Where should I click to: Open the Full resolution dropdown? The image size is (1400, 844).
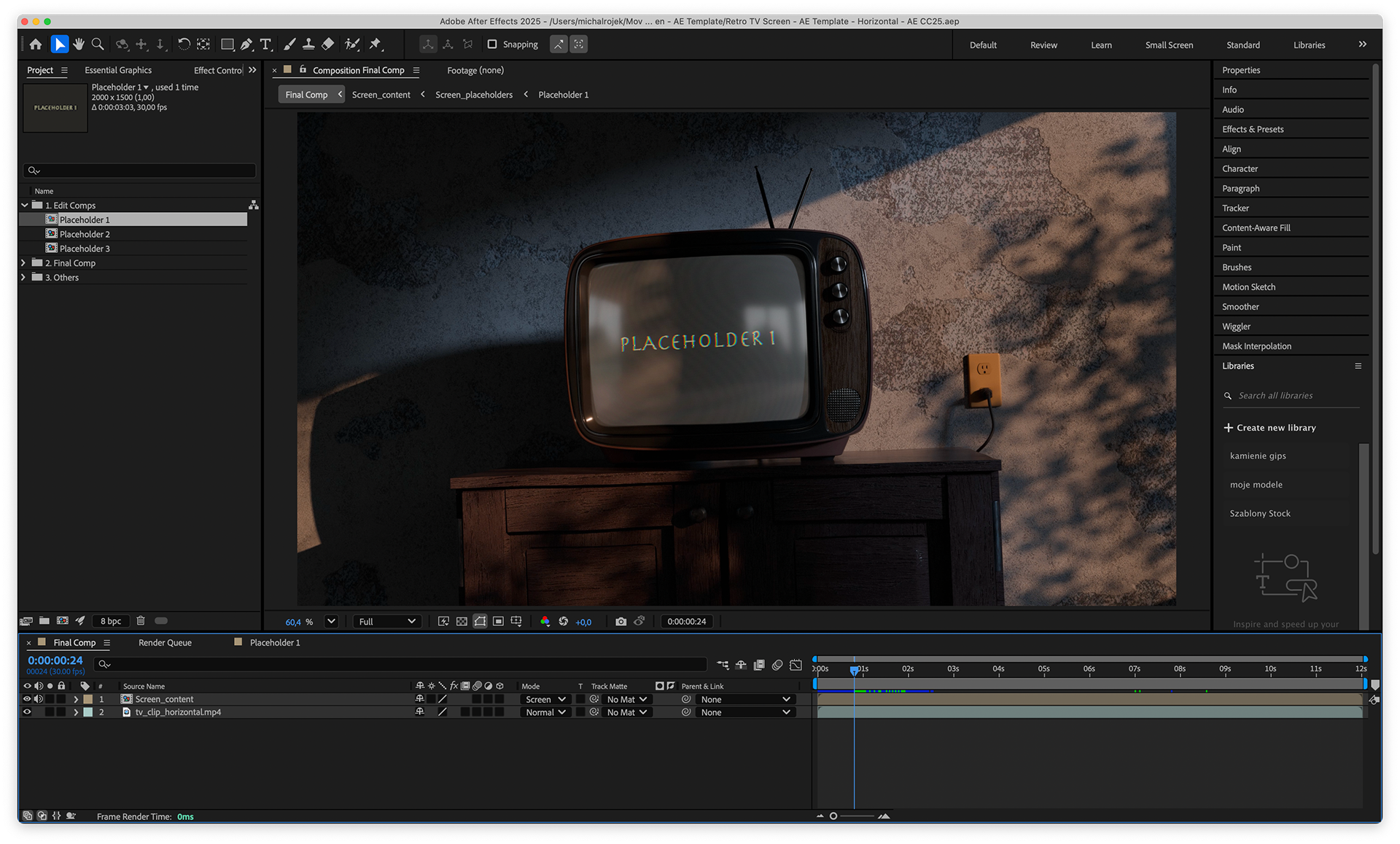tap(386, 622)
